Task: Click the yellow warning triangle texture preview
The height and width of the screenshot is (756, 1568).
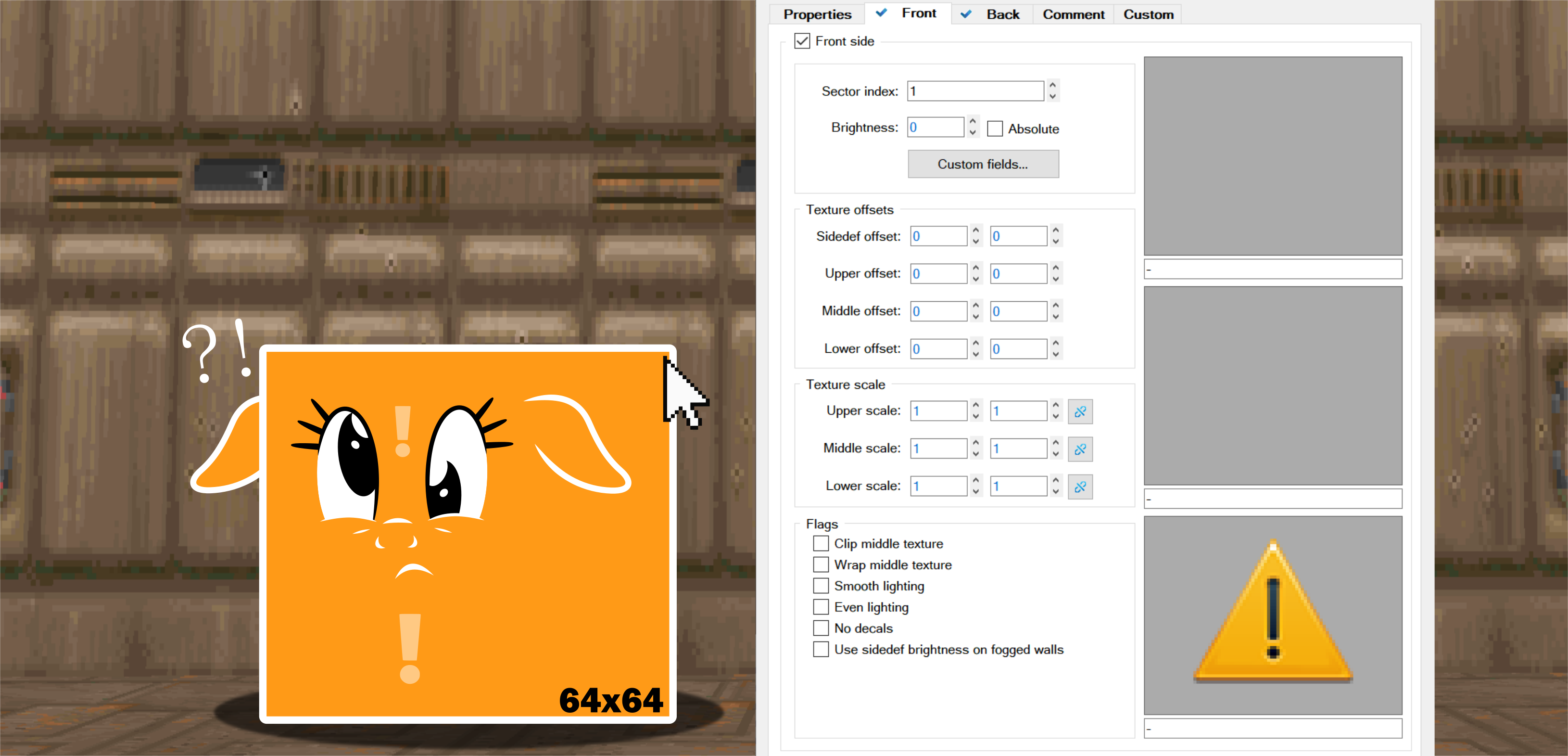Action: [x=1272, y=615]
